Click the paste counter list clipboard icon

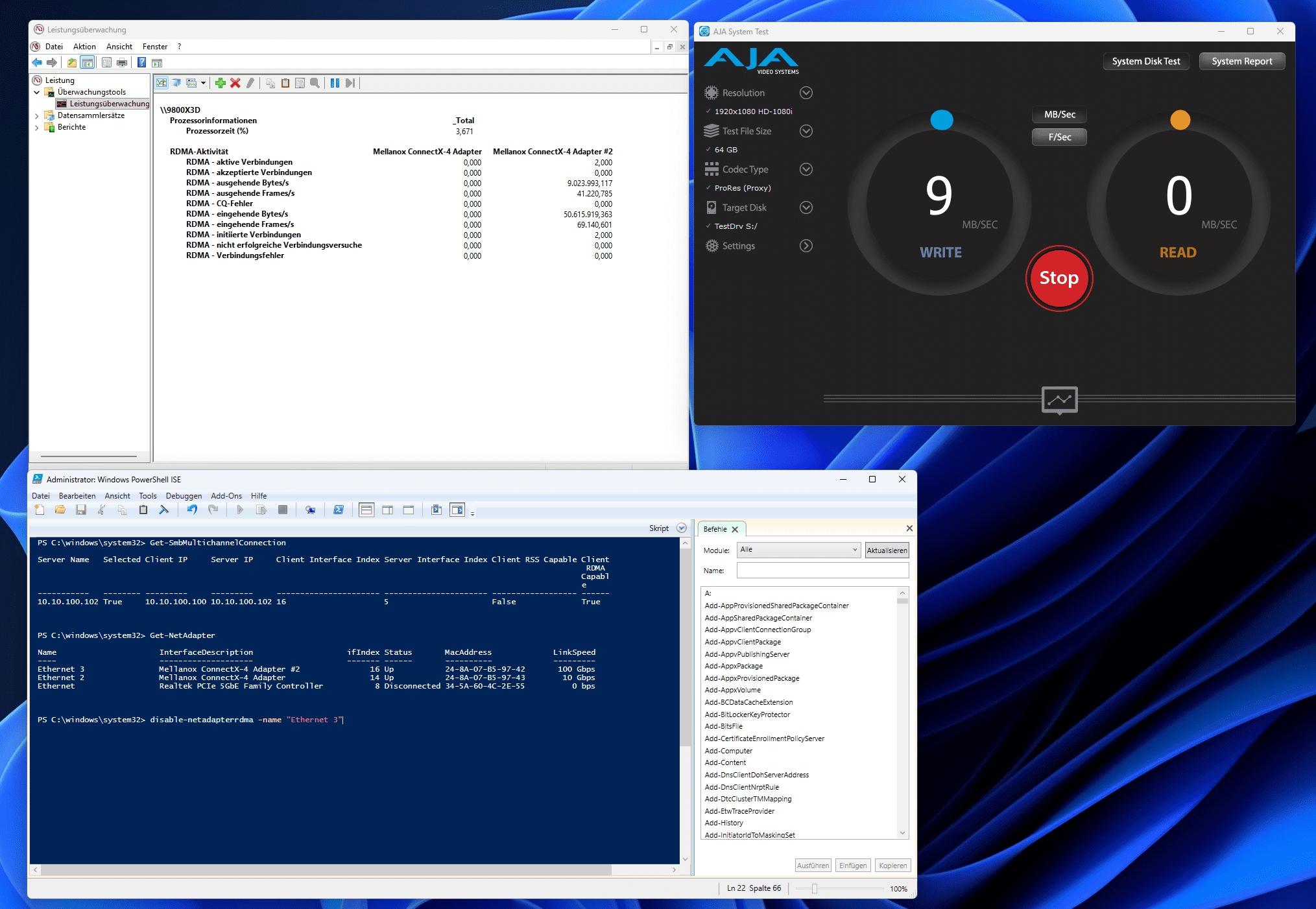pos(285,83)
